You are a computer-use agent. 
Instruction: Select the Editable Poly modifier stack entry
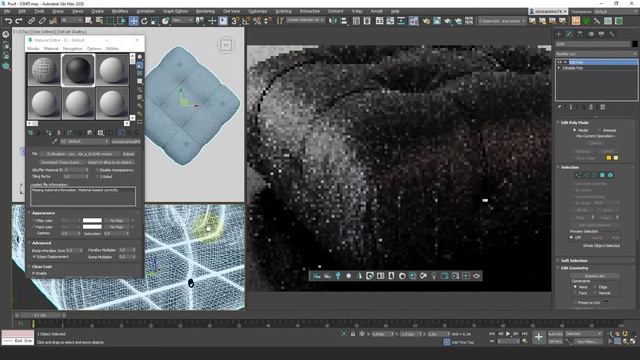pyautogui.click(x=573, y=68)
